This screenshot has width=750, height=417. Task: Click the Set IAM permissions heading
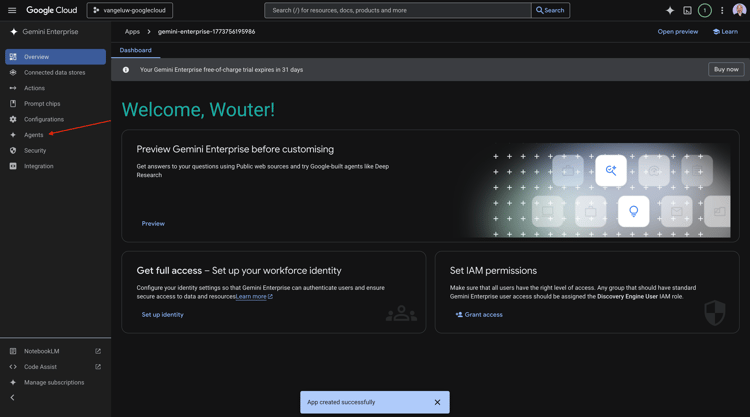pos(493,271)
